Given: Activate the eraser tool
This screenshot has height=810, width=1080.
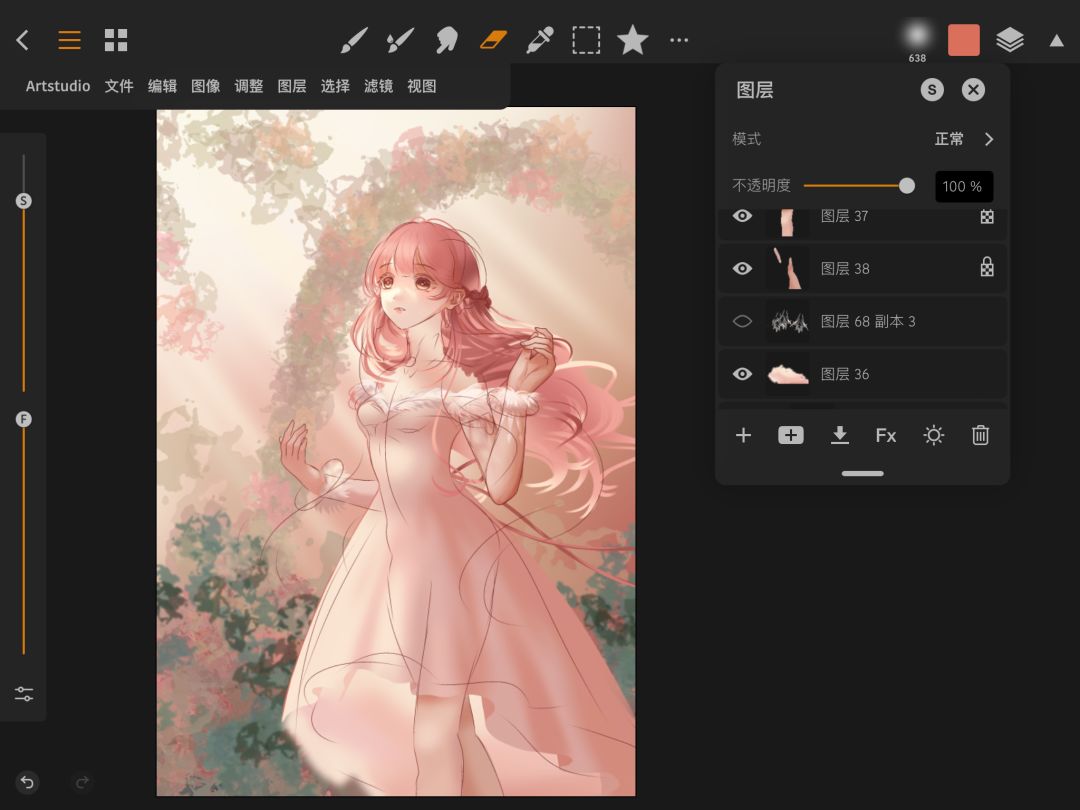Looking at the screenshot, I should [494, 40].
